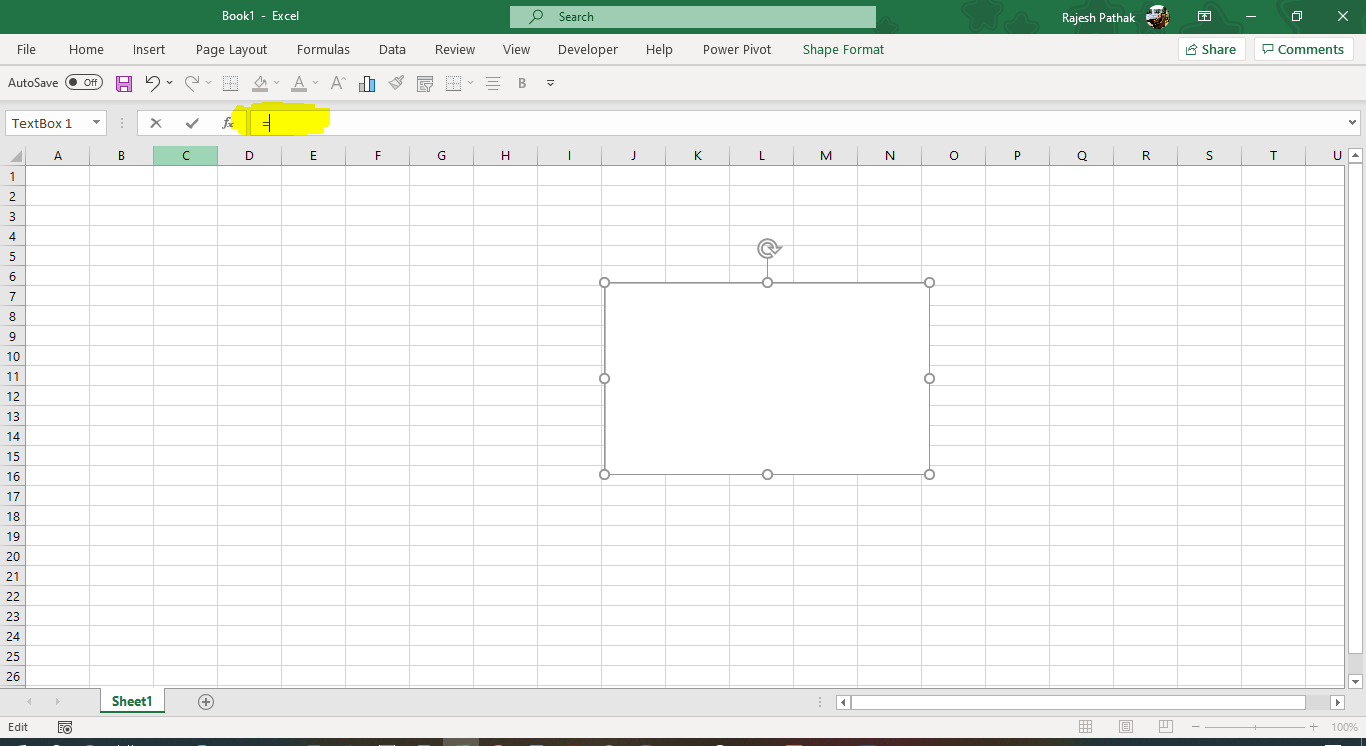The height and width of the screenshot is (746, 1366).
Task: Open the Insert Function fx icon
Action: click(228, 122)
